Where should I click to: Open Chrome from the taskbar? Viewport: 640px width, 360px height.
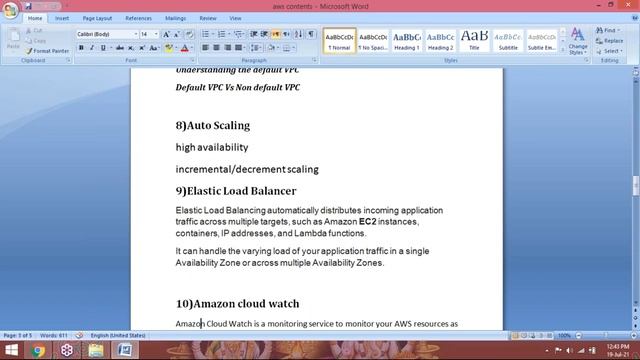[x=38, y=350]
